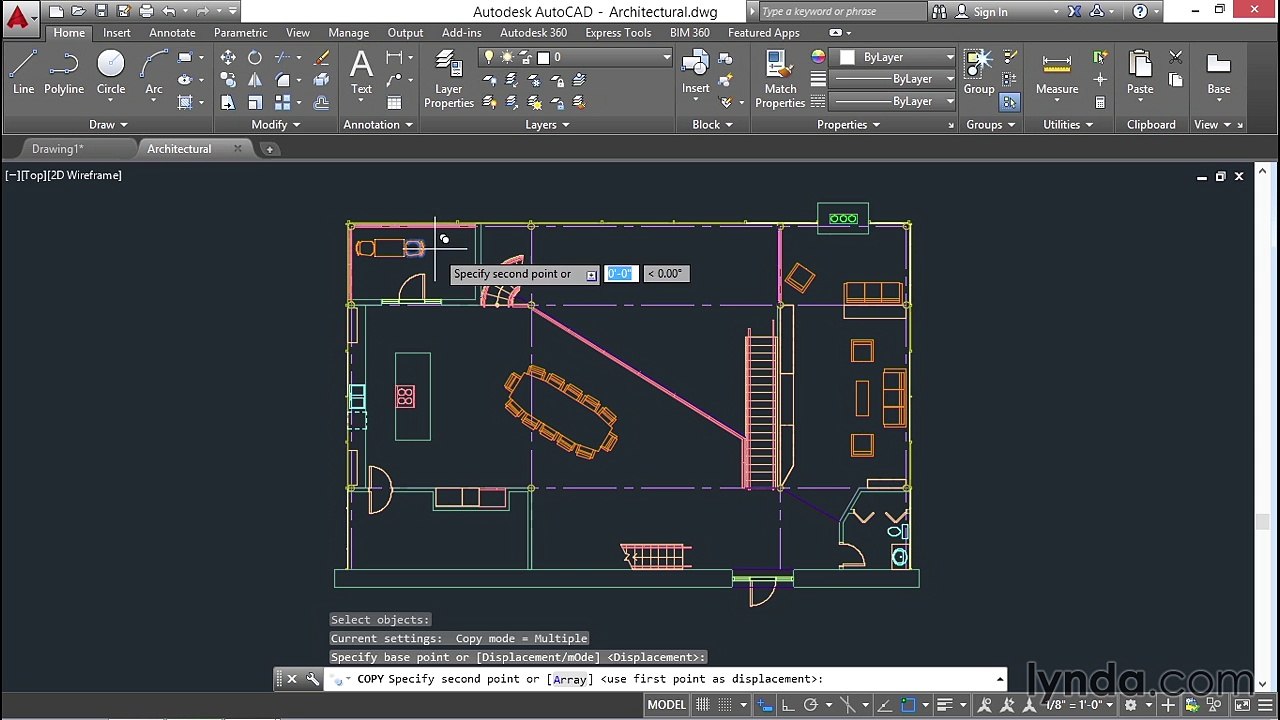Click the dynamic input distance field
The image size is (1280, 720).
pyautogui.click(x=621, y=274)
